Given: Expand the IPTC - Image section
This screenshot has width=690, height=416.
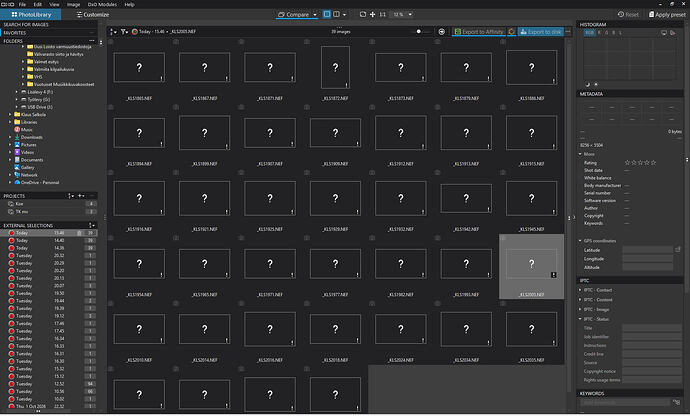Looking at the screenshot, I should [x=580, y=309].
